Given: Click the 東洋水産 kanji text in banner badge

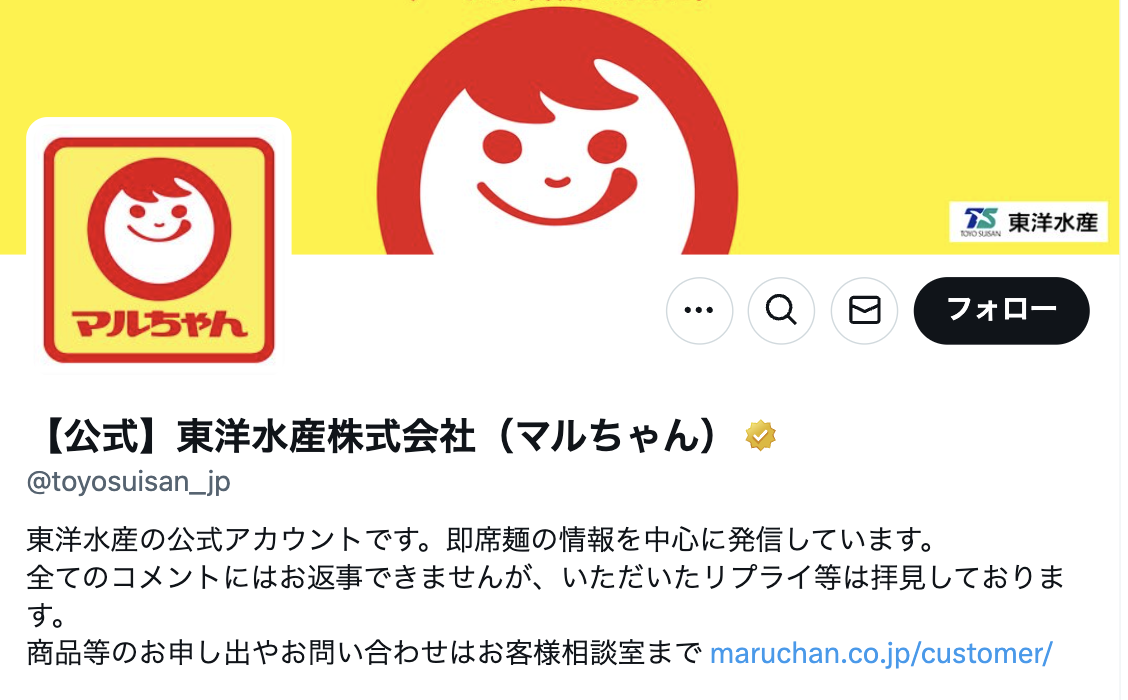Looking at the screenshot, I should pos(1053,223).
